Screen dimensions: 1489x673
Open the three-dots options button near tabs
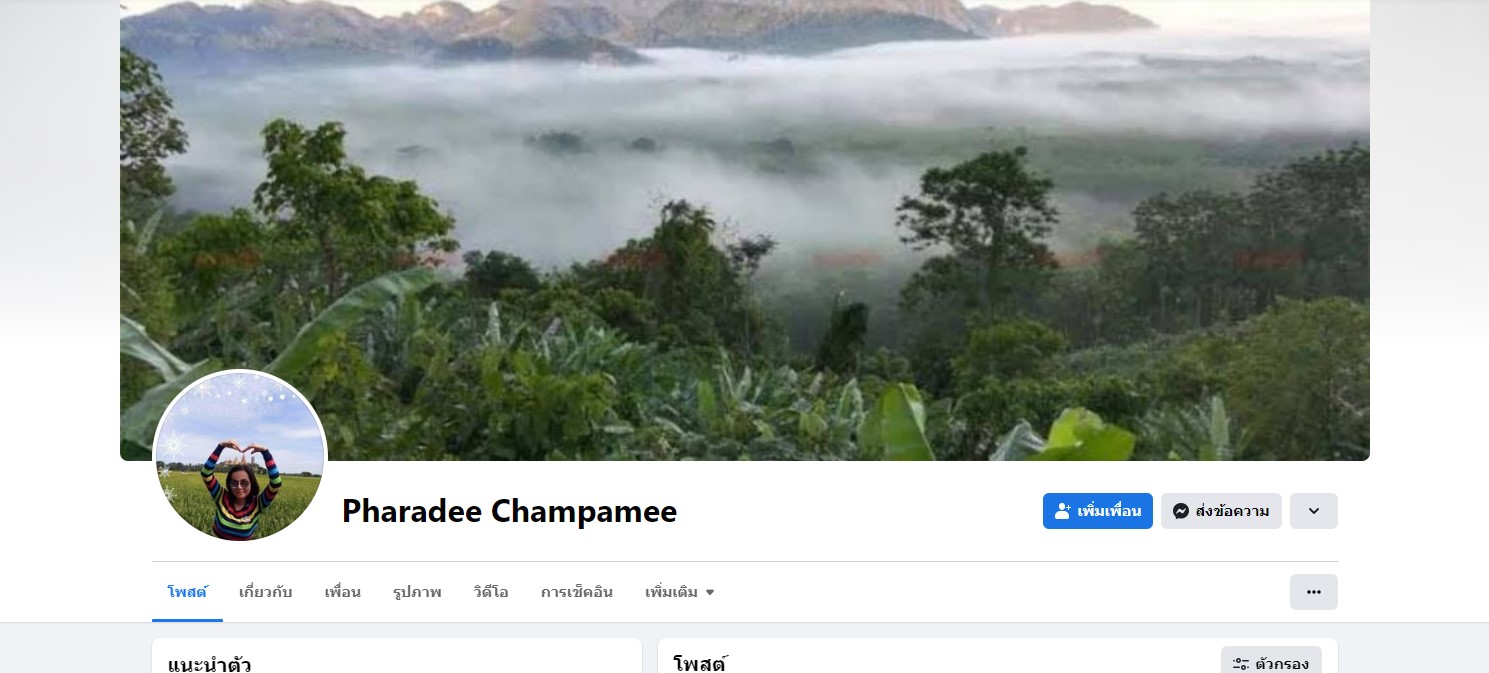(x=1314, y=592)
